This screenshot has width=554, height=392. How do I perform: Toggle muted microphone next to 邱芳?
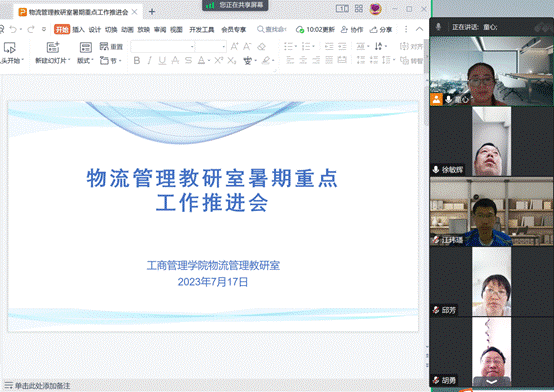tap(436, 310)
